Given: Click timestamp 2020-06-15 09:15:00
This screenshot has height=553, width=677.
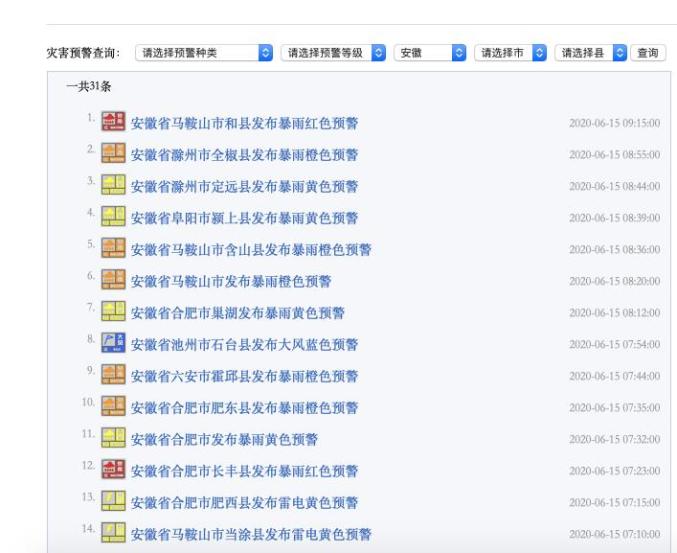Looking at the screenshot, I should coord(614,123).
